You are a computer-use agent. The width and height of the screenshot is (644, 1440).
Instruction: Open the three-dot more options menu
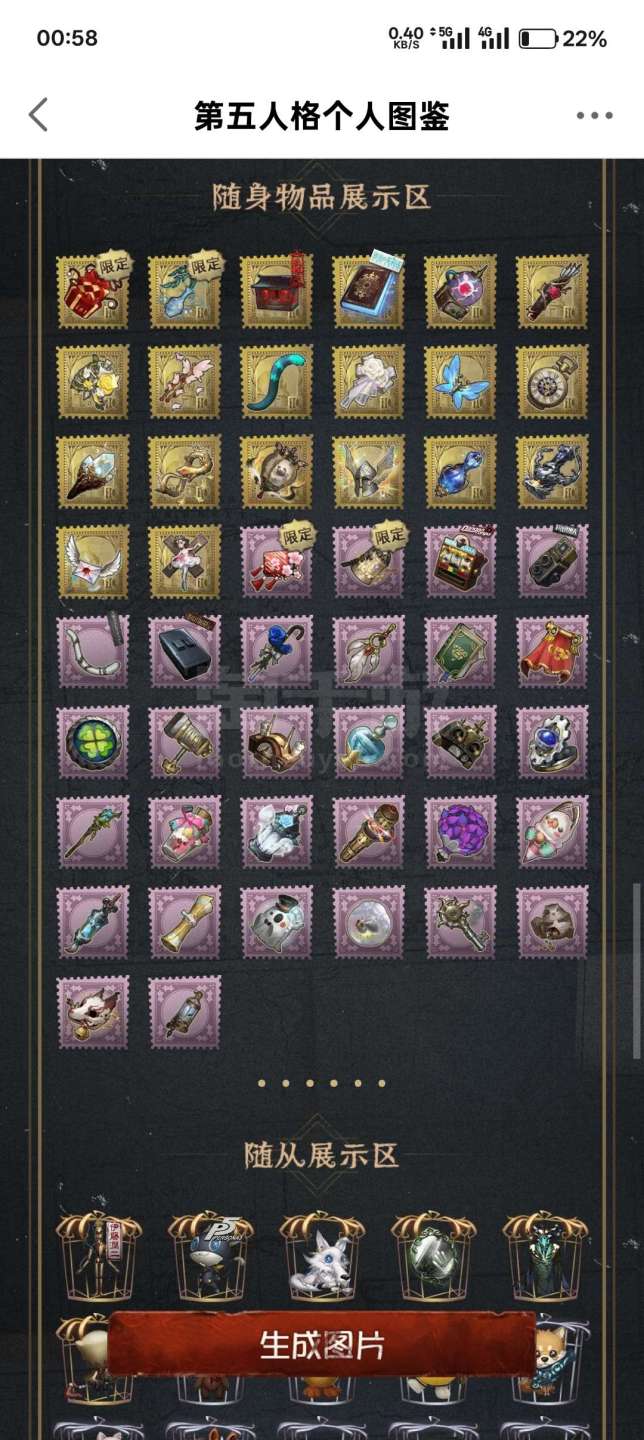pyautogui.click(x=594, y=116)
